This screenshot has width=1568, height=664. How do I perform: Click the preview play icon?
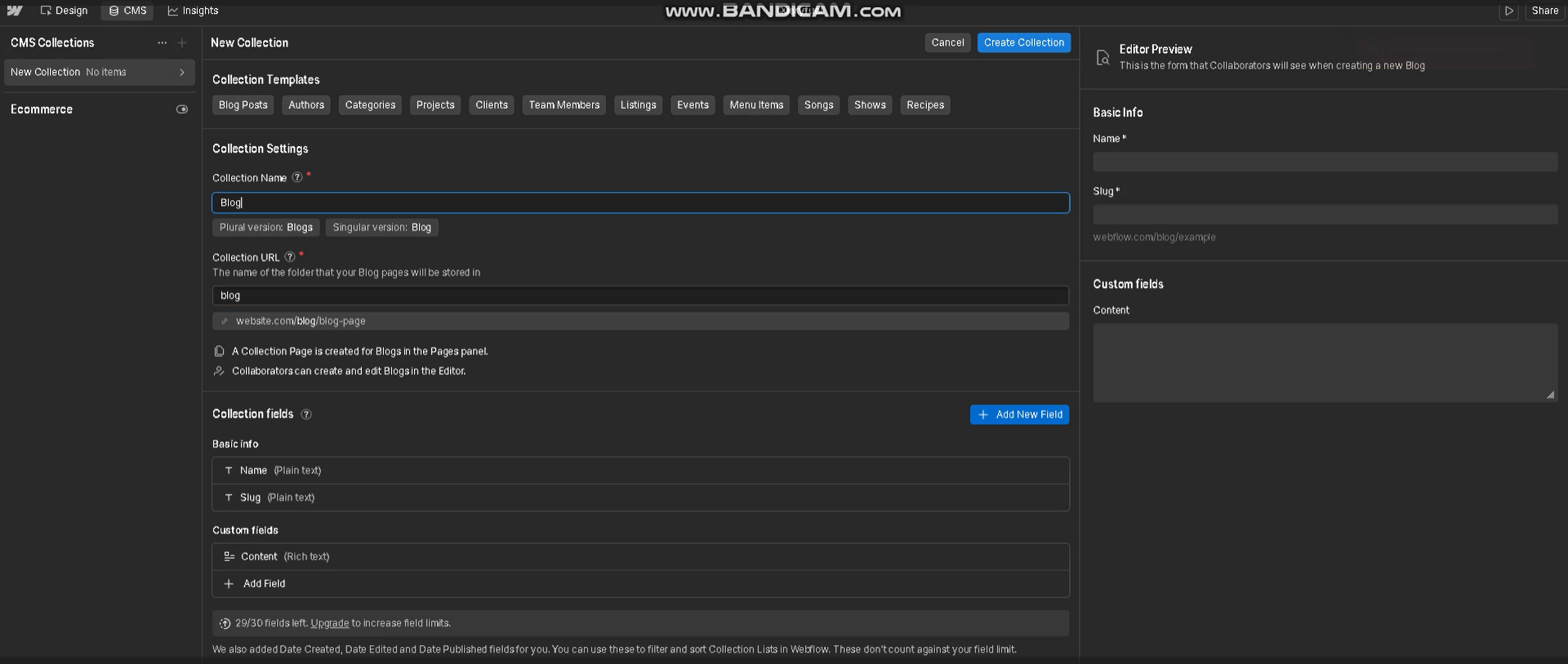pyautogui.click(x=1508, y=11)
